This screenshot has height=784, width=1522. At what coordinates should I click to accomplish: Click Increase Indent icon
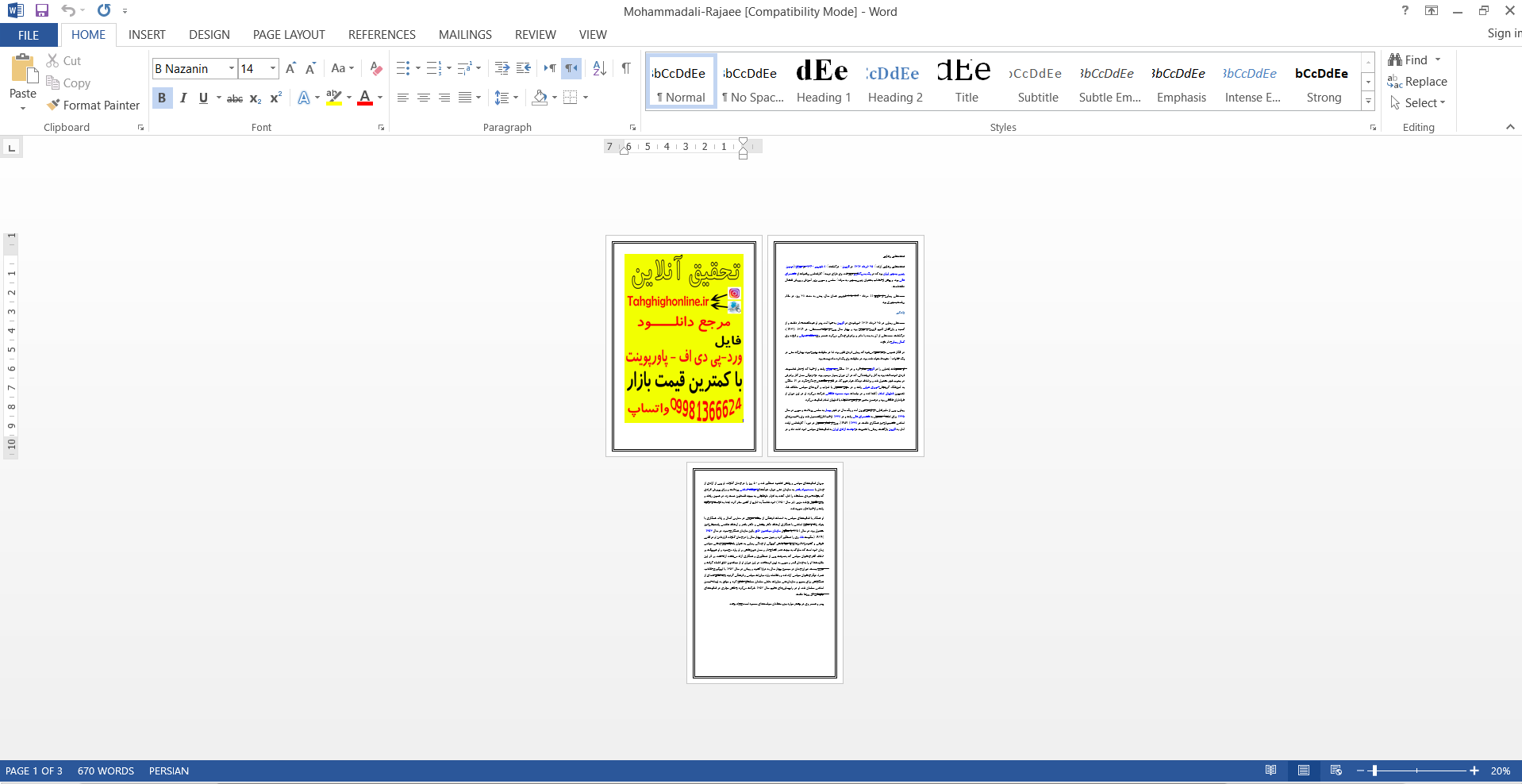pyautogui.click(x=524, y=68)
